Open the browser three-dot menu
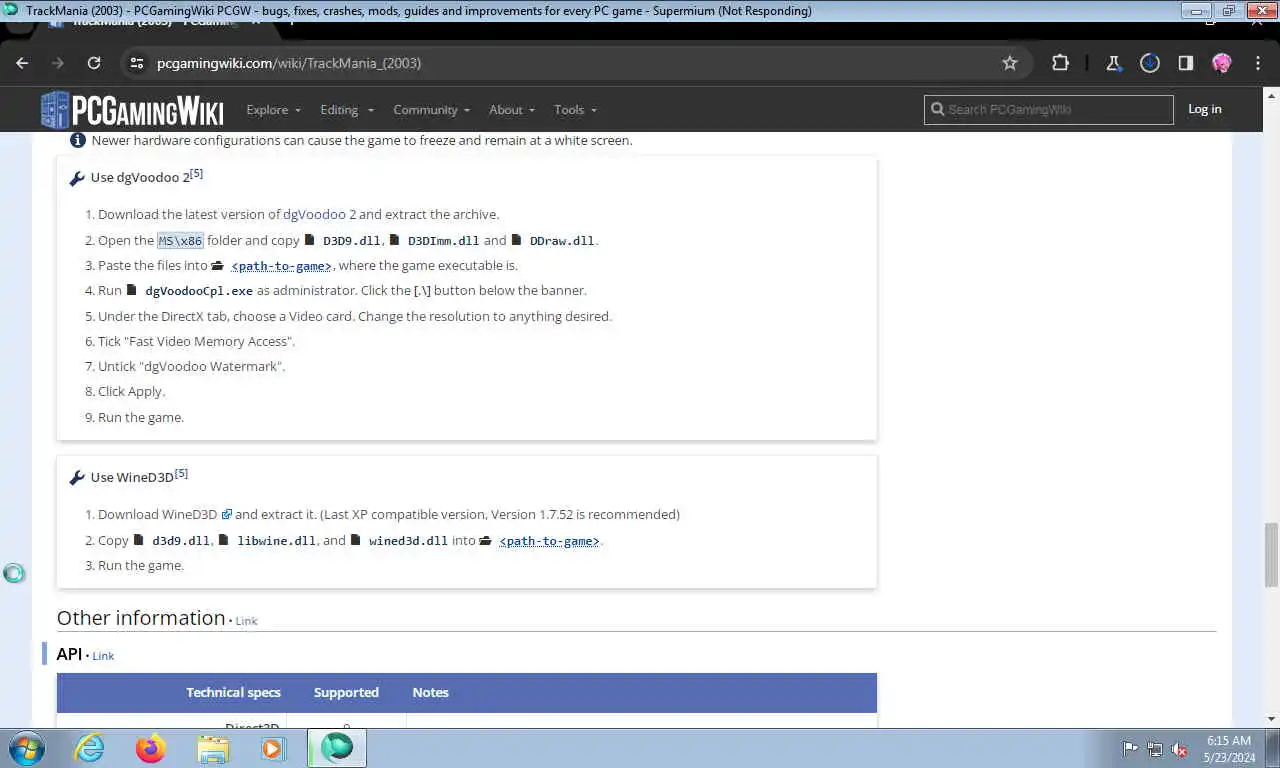The width and height of the screenshot is (1280, 768). point(1257,63)
